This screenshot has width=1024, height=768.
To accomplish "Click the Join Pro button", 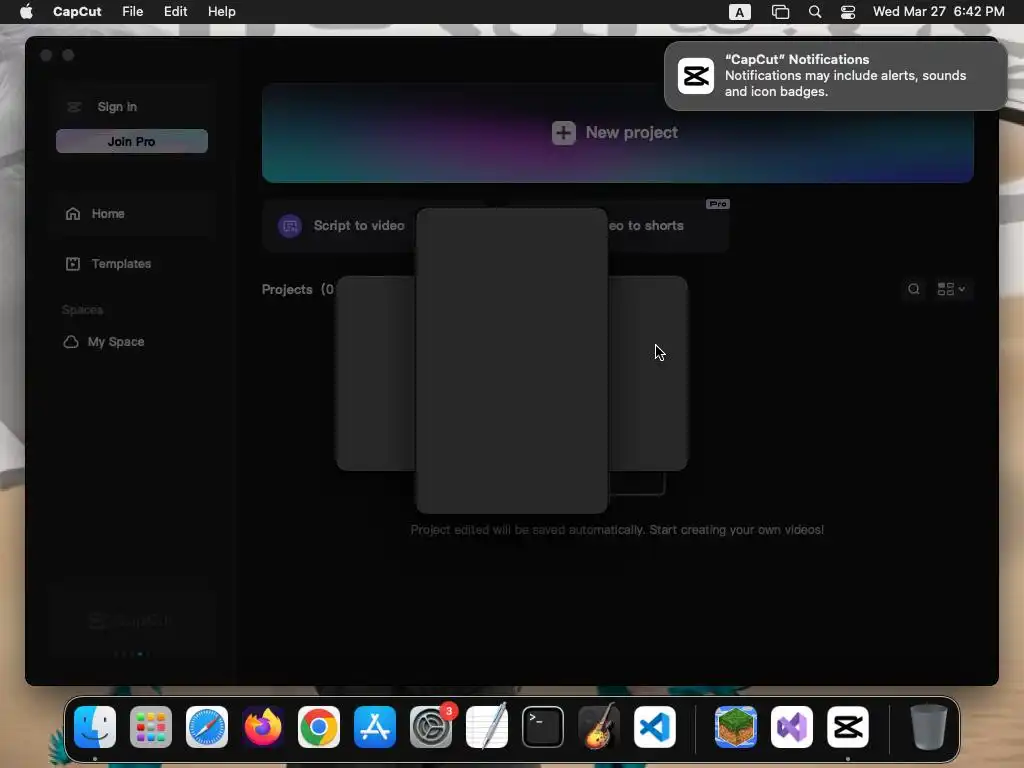I will (132, 141).
